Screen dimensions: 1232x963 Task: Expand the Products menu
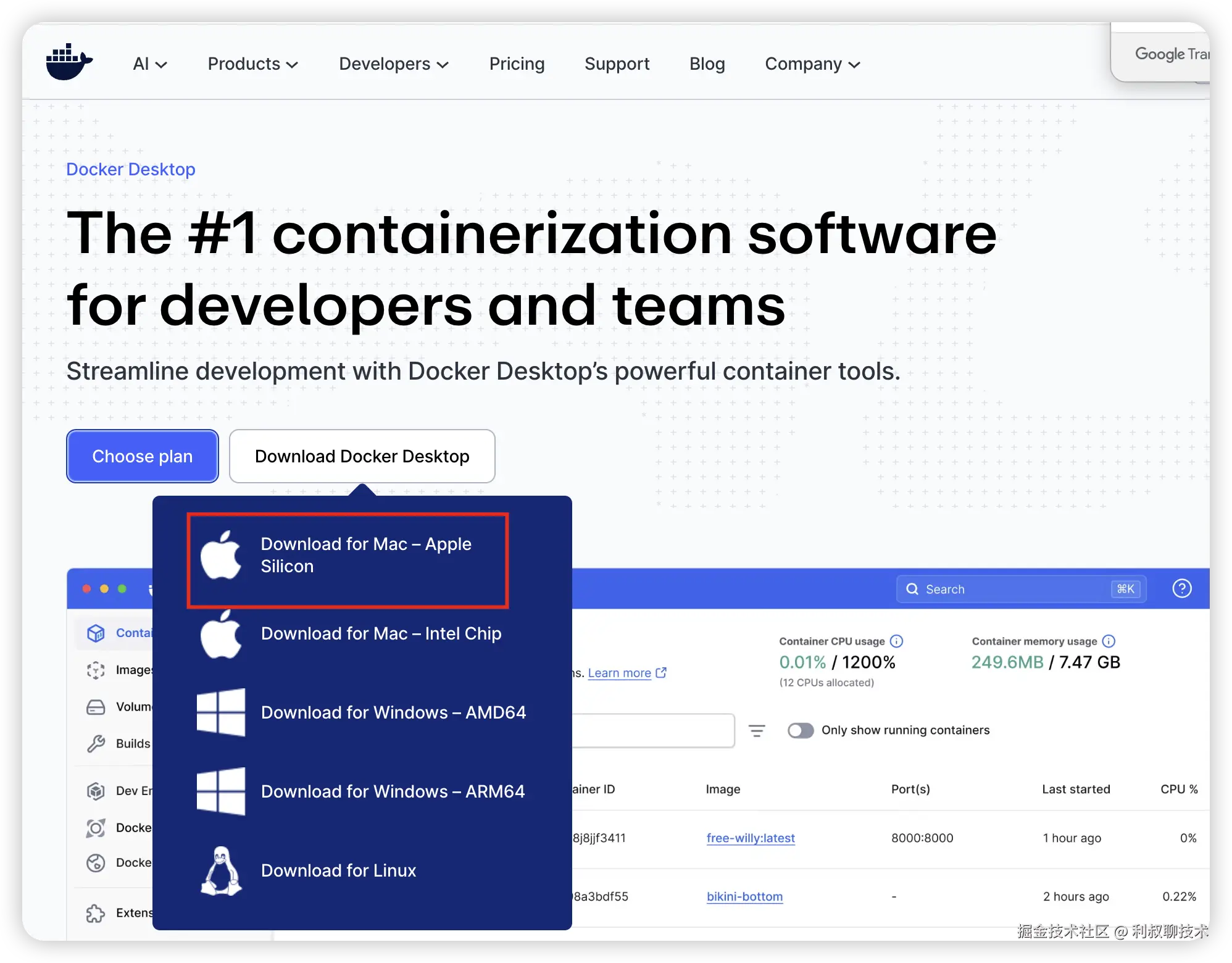point(252,64)
